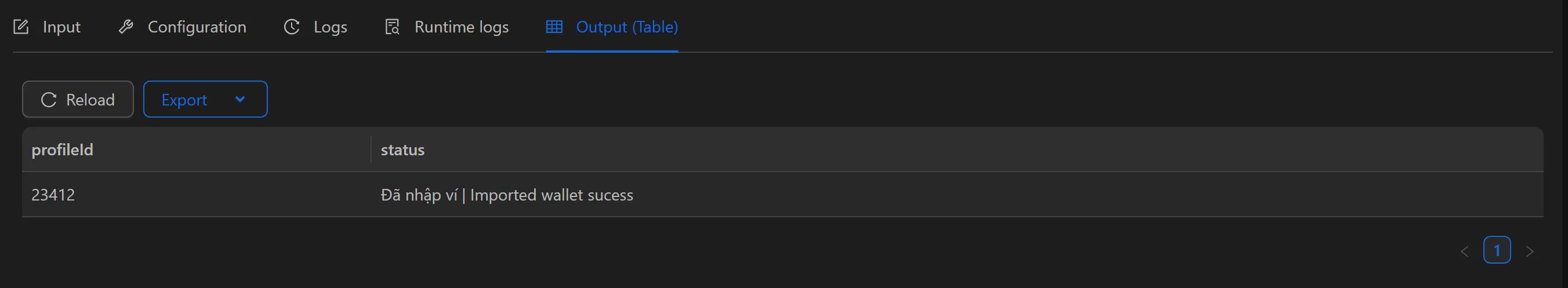The height and width of the screenshot is (288, 1568).
Task: Click the profileId column header
Action: (x=62, y=150)
